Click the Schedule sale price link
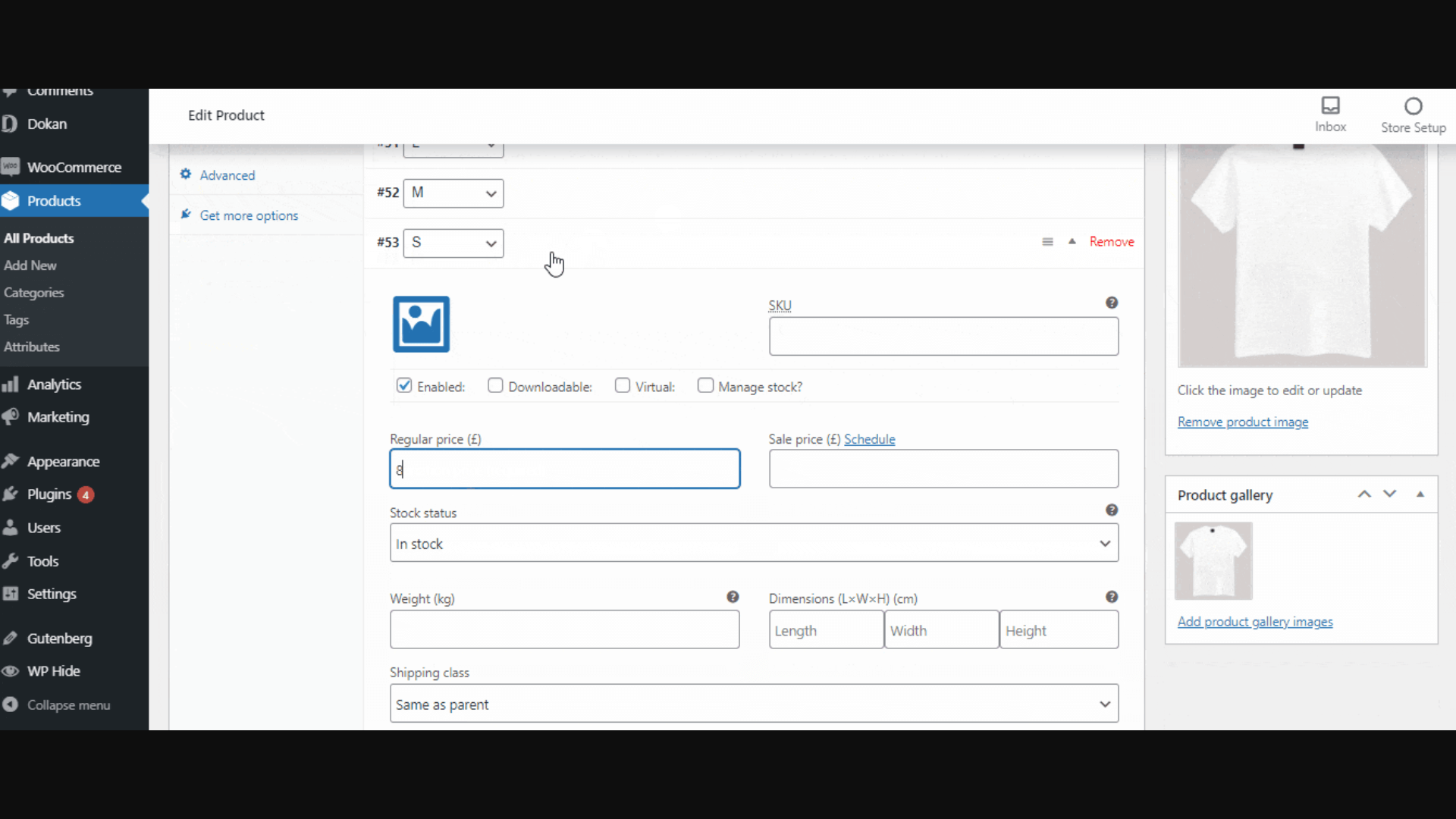This screenshot has width=1456, height=819. tap(869, 439)
